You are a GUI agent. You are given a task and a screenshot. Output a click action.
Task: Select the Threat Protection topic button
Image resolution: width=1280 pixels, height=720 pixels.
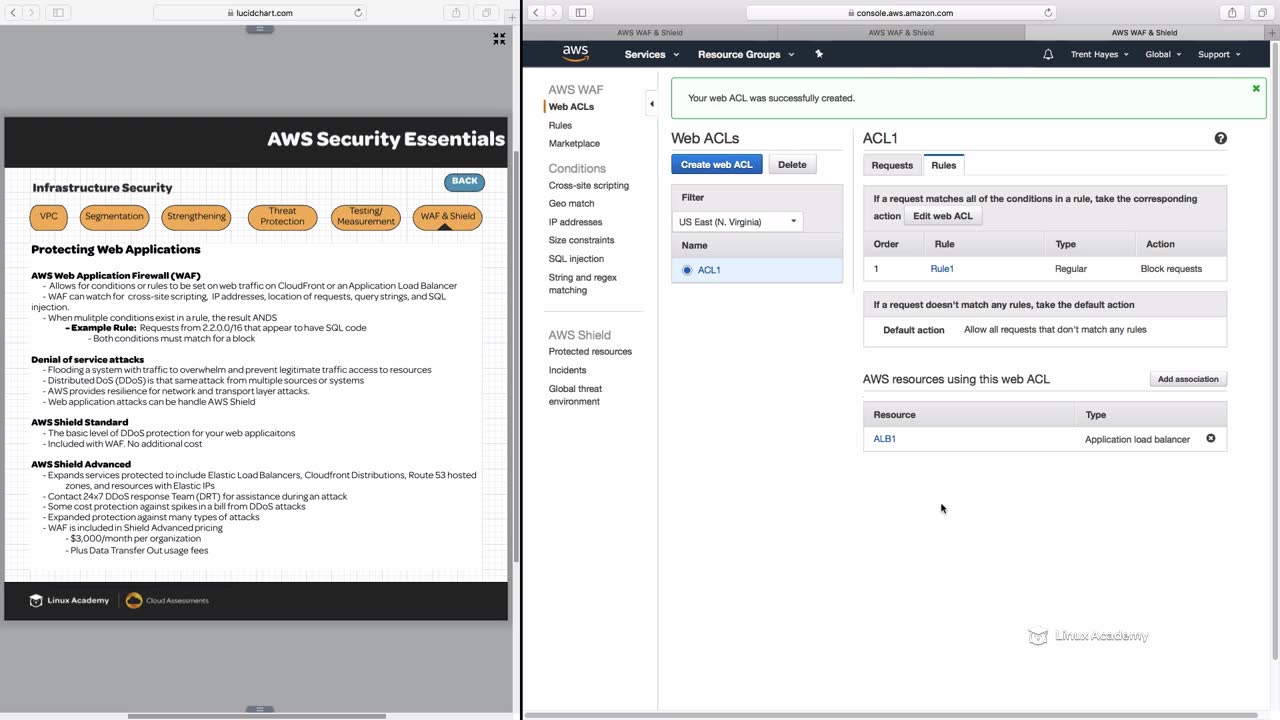[282, 217]
